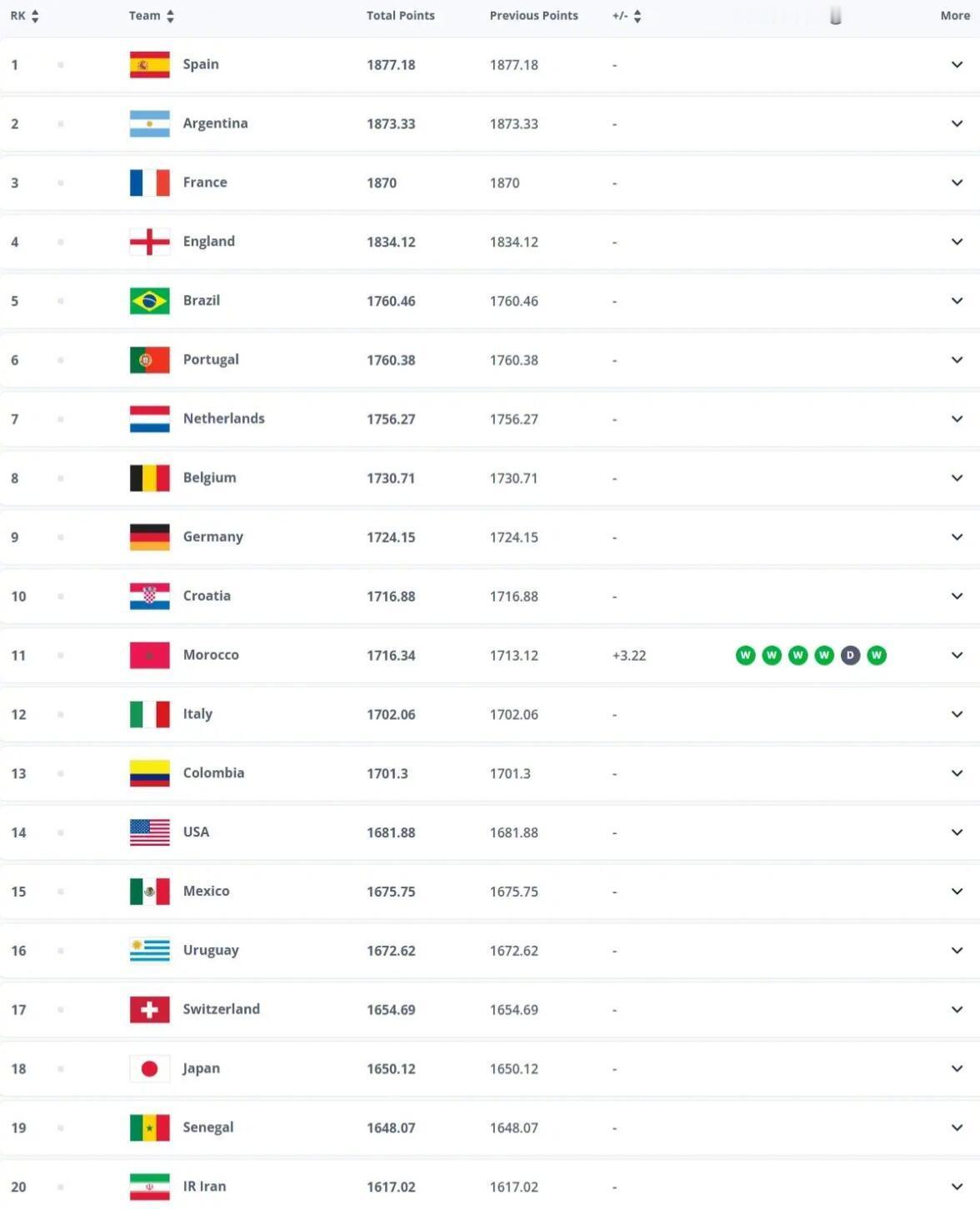Viewport: 980px width, 1209px height.
Task: Sort table by Team column arrows
Action: coord(170,16)
